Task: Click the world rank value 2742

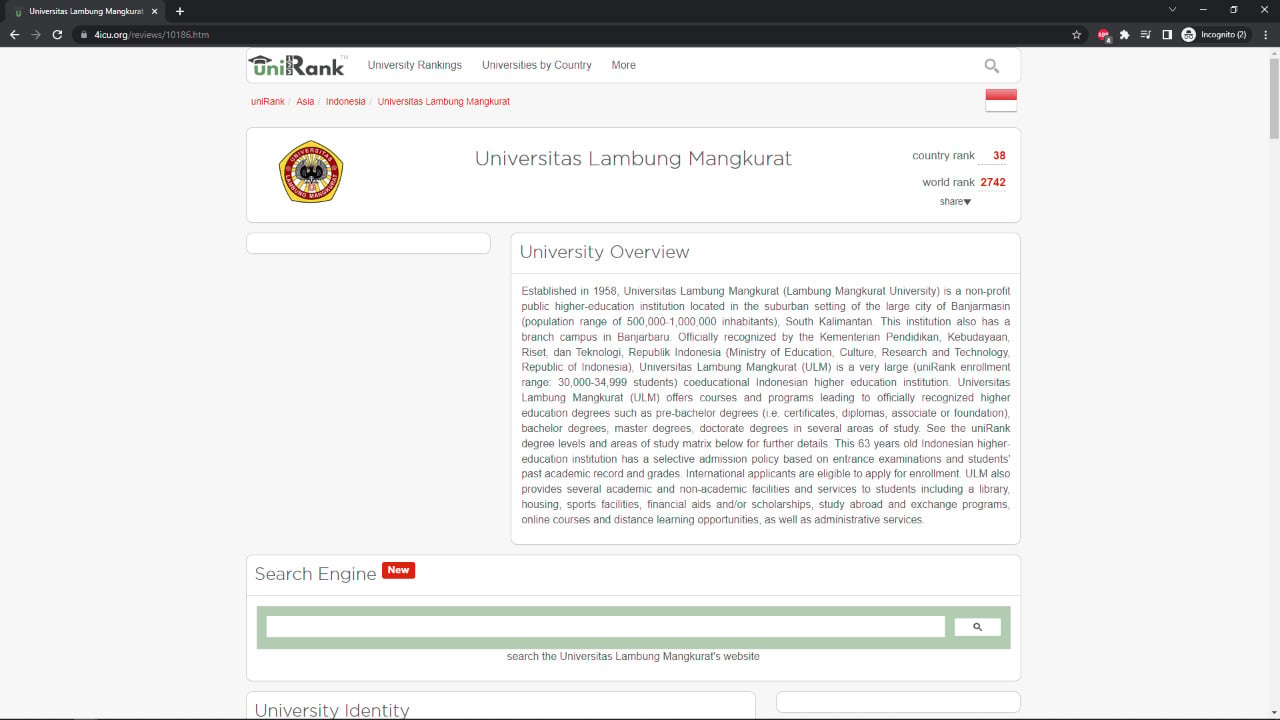Action: click(993, 182)
